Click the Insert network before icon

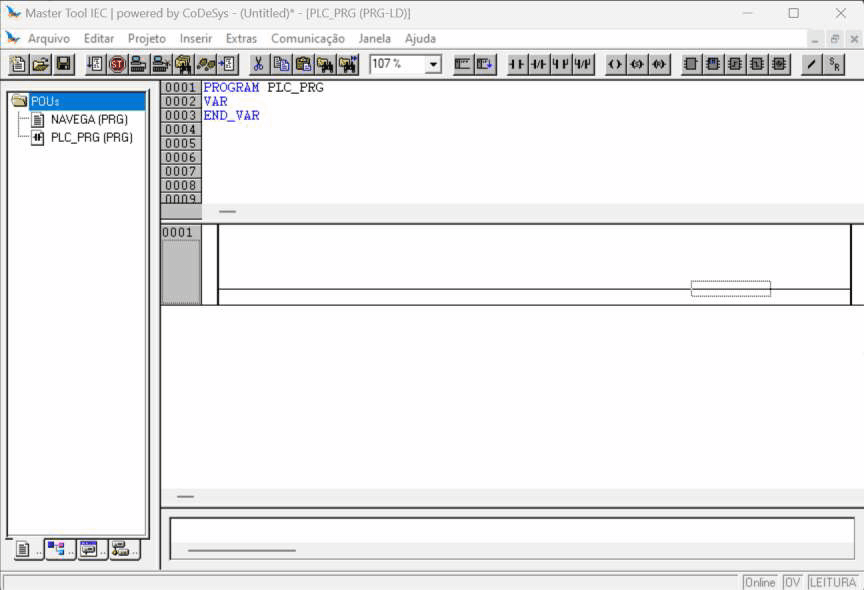click(462, 64)
